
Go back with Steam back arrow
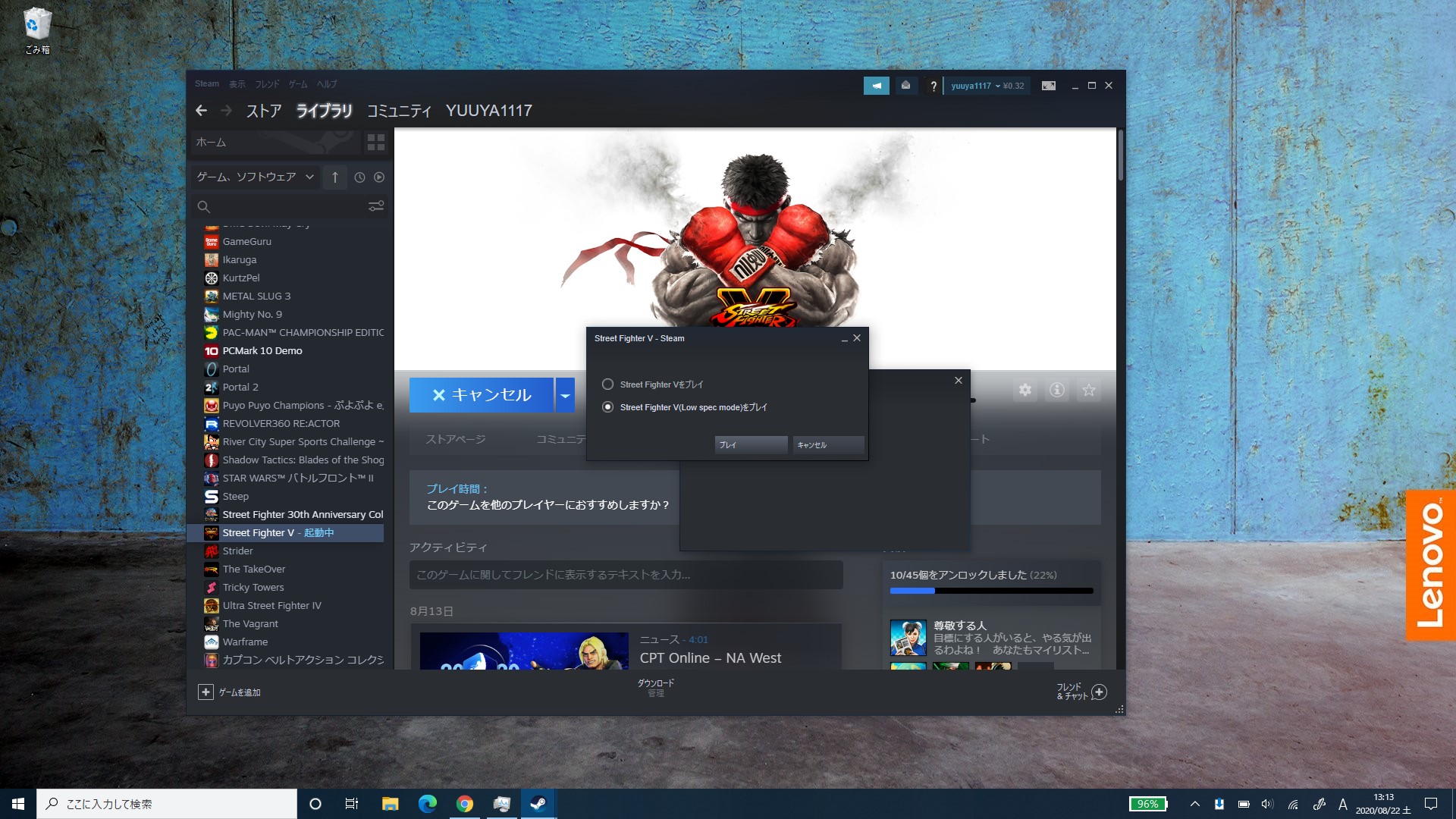201,111
